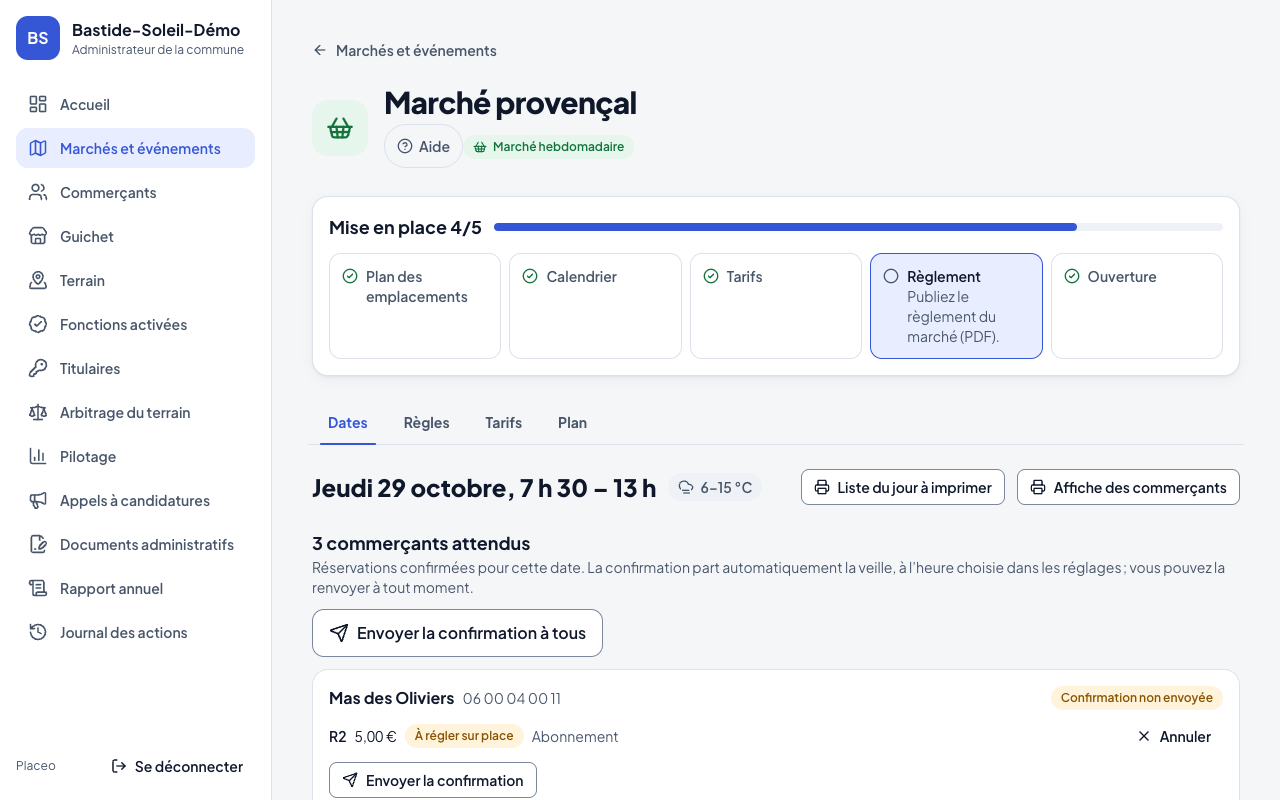
Task: Open the Ouverture step card
Action: click(x=1137, y=306)
